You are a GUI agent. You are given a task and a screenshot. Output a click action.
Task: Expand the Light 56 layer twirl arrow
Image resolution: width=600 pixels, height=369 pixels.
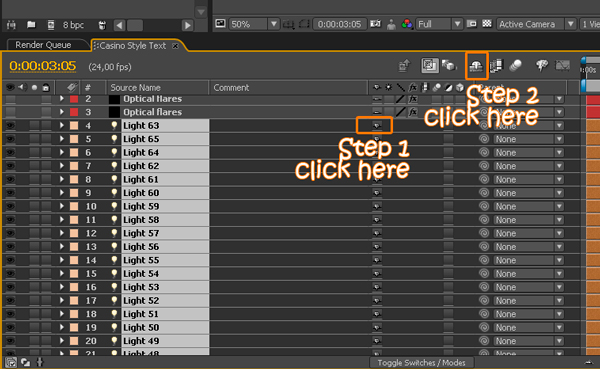click(x=62, y=247)
